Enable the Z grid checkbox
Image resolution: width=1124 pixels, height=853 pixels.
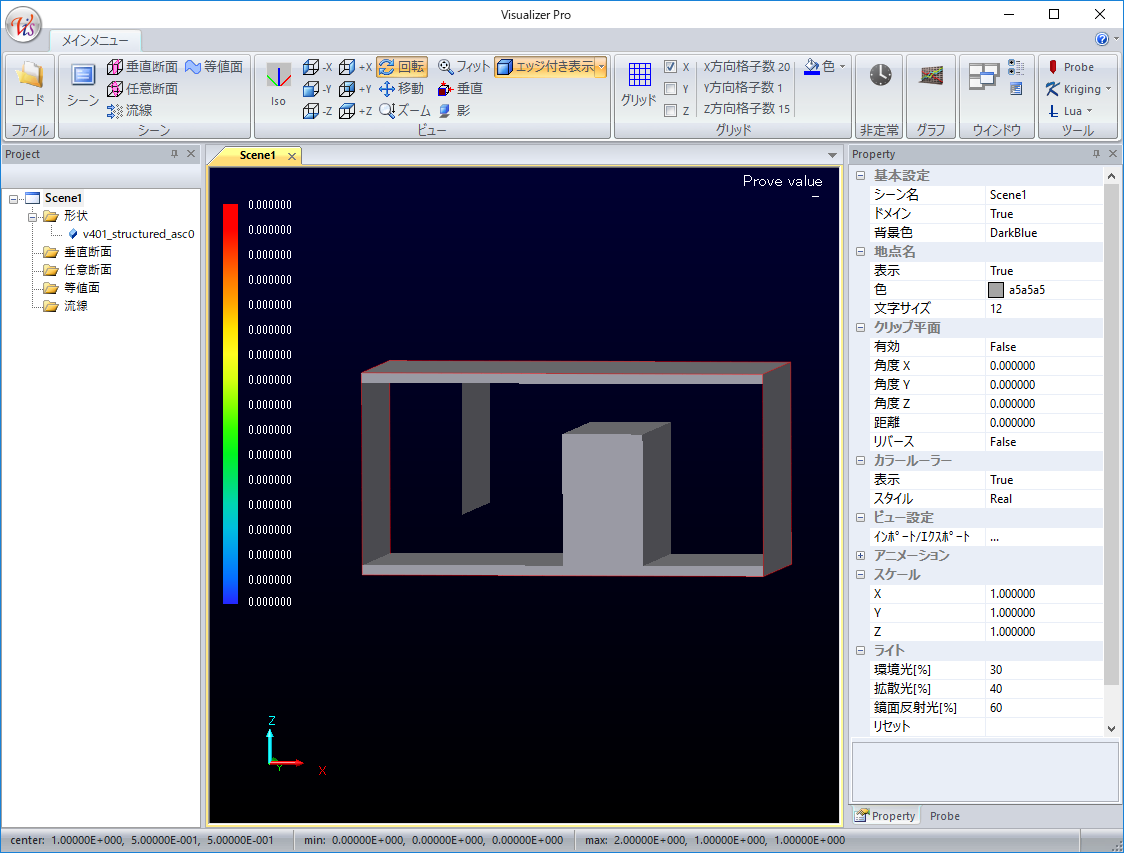pyautogui.click(x=671, y=111)
